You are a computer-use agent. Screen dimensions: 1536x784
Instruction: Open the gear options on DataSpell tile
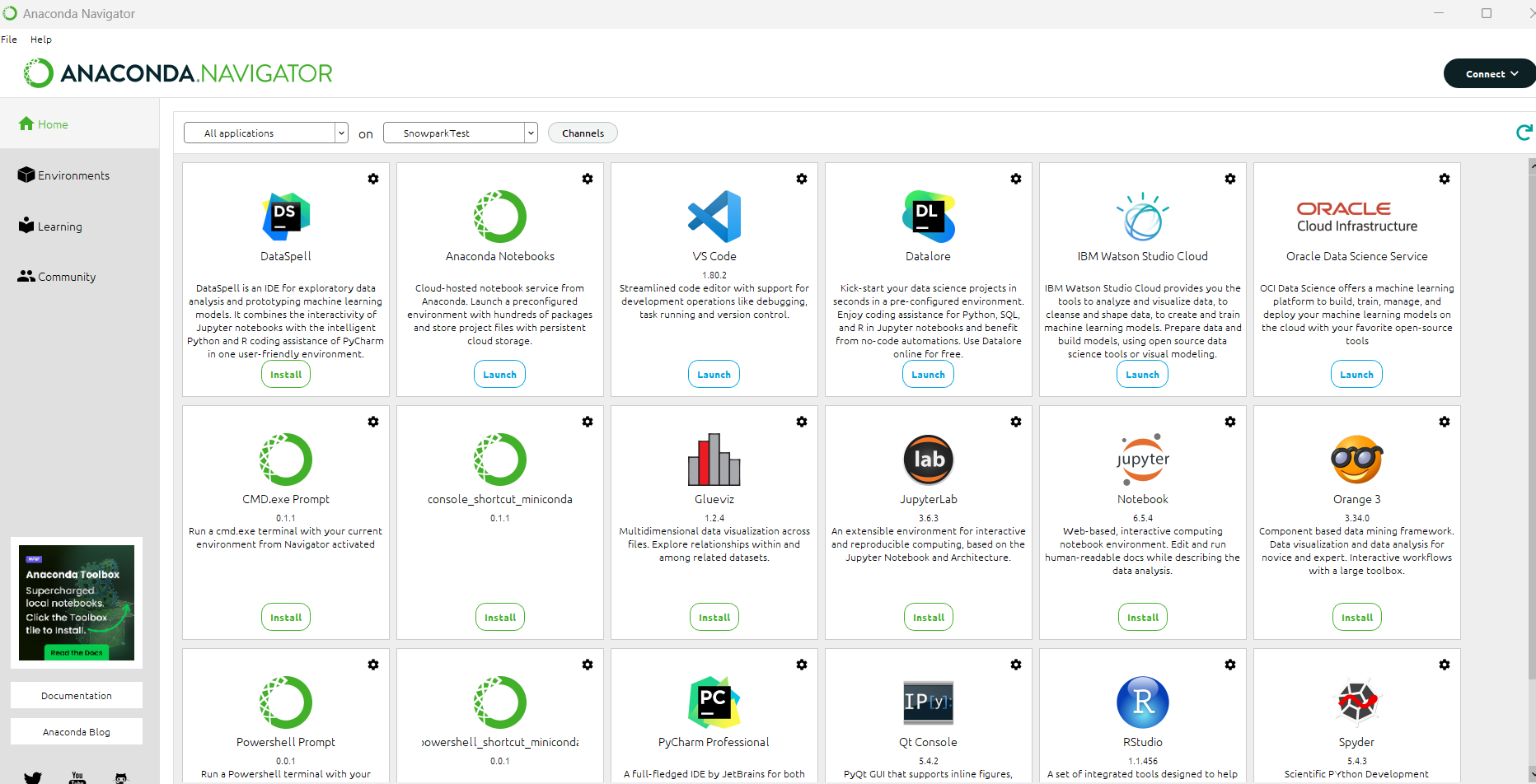373,179
